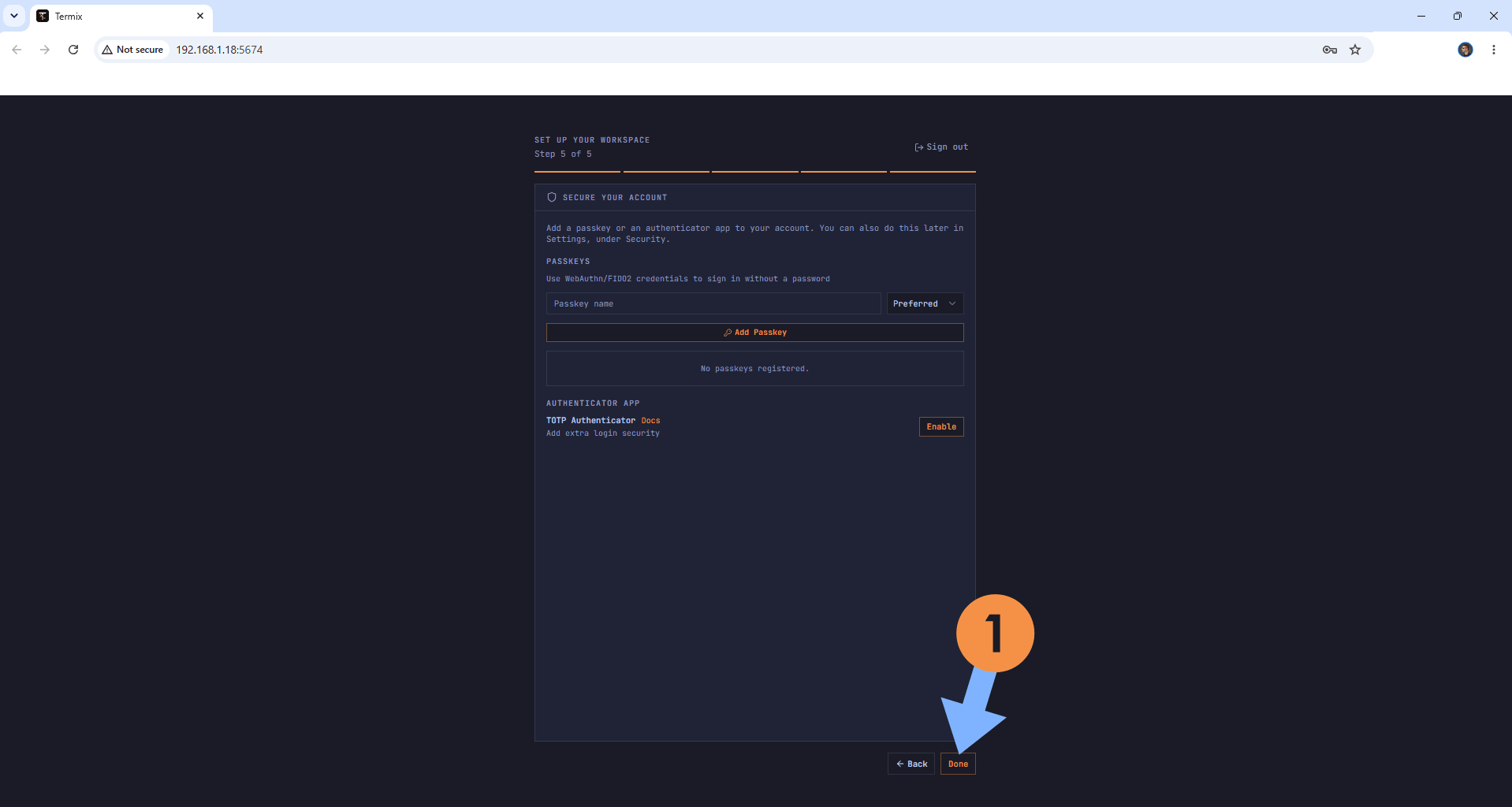Click the 'PASSKEYS' heading
This screenshot has height=807, width=1512.
coord(568,262)
